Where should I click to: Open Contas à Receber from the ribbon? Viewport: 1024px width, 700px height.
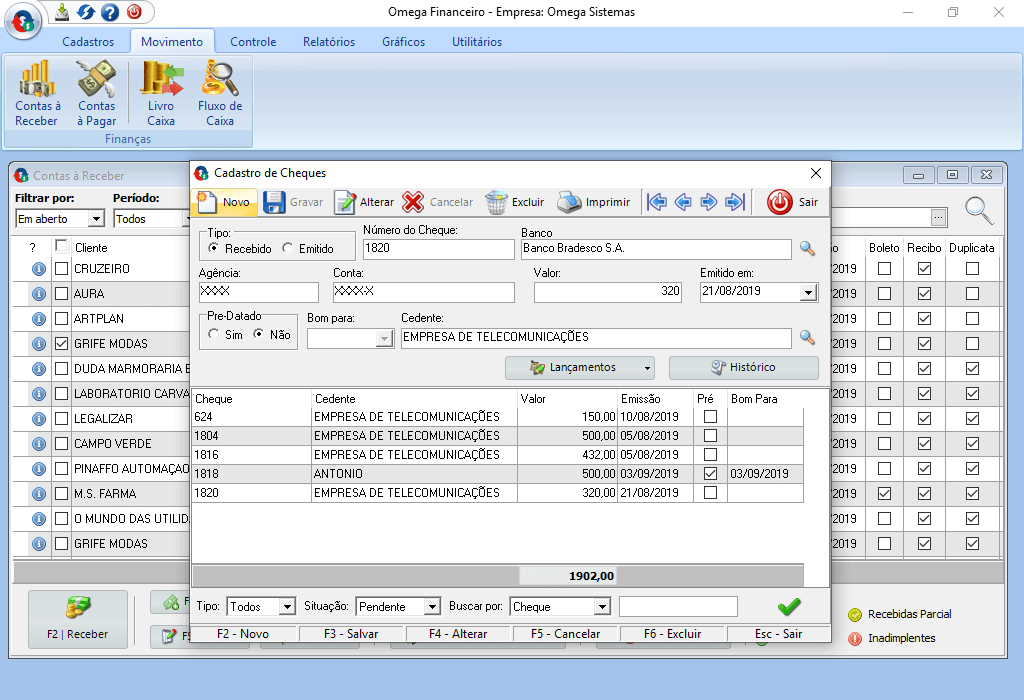(37, 93)
